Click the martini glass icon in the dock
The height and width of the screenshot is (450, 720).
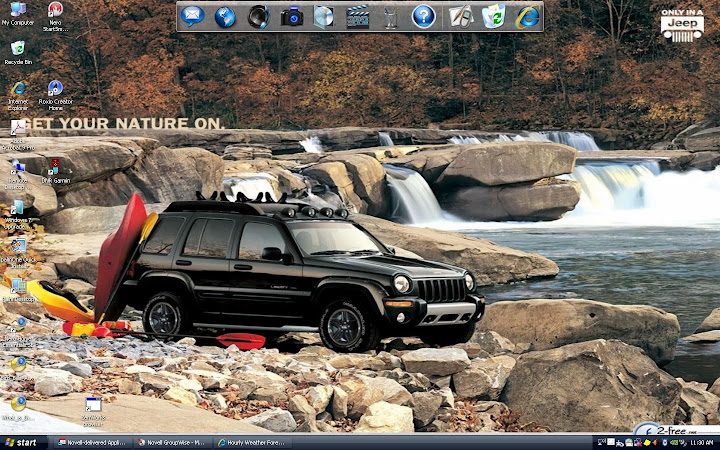[x=391, y=17]
